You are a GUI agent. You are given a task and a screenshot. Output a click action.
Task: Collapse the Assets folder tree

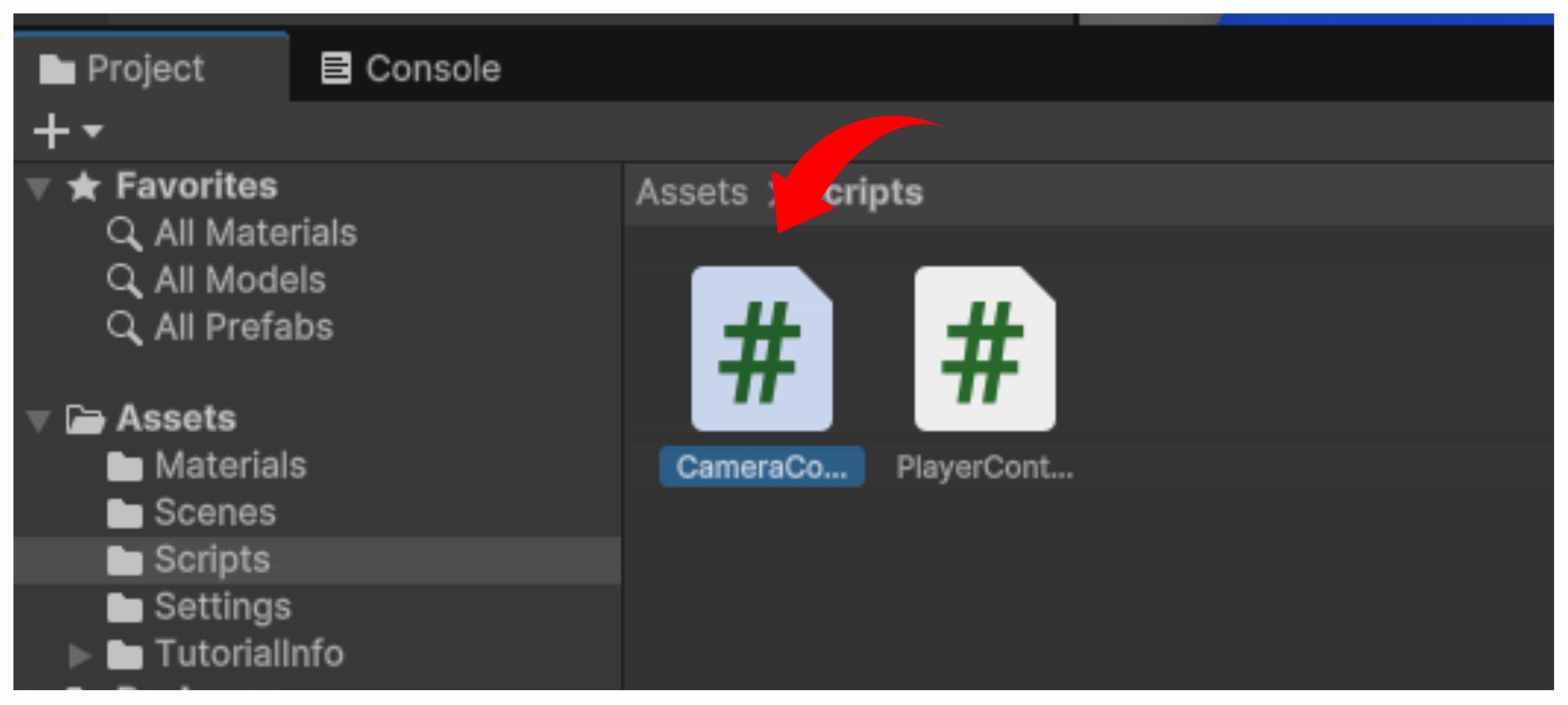(38, 420)
